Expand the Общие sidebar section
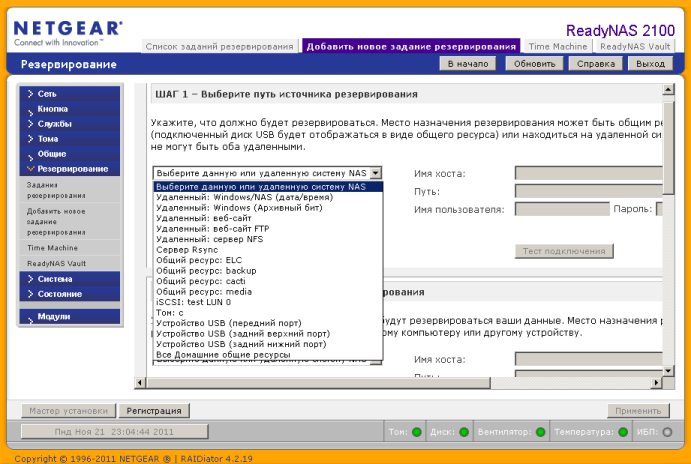Image resolution: width=691 pixels, height=464 pixels. [70, 154]
